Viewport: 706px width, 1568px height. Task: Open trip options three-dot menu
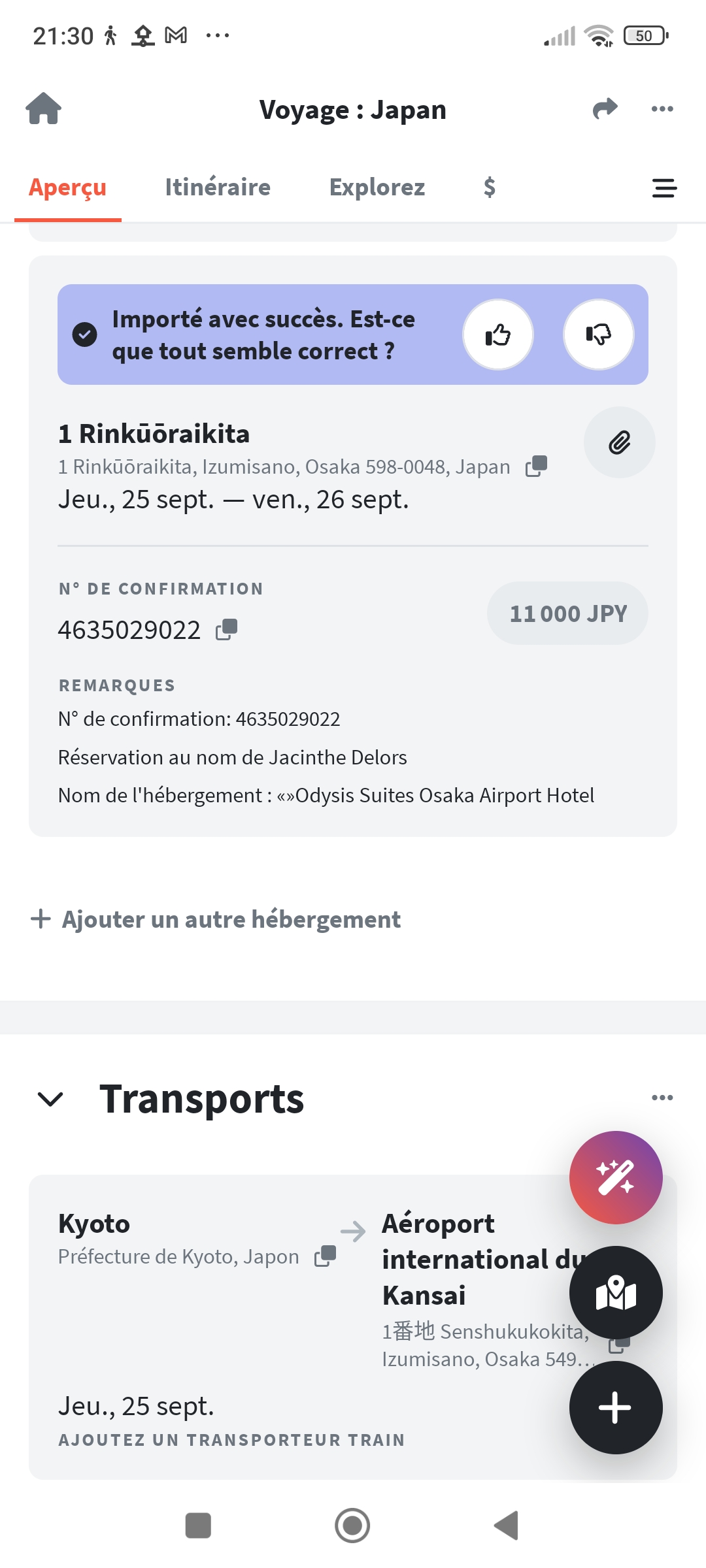point(662,108)
